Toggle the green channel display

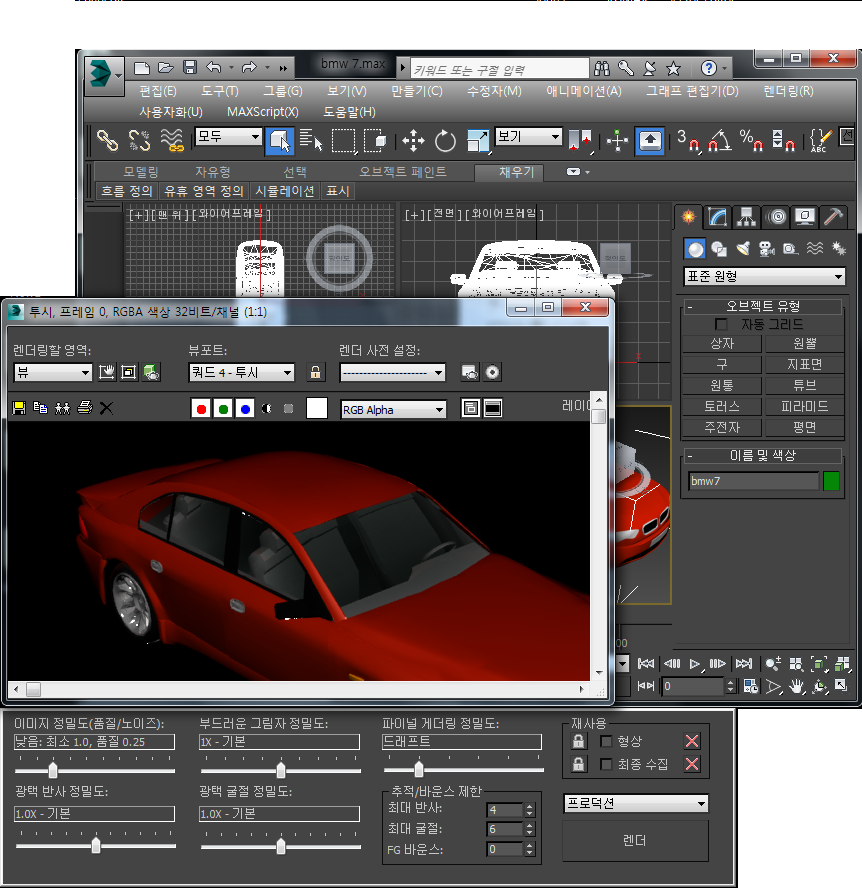223,409
